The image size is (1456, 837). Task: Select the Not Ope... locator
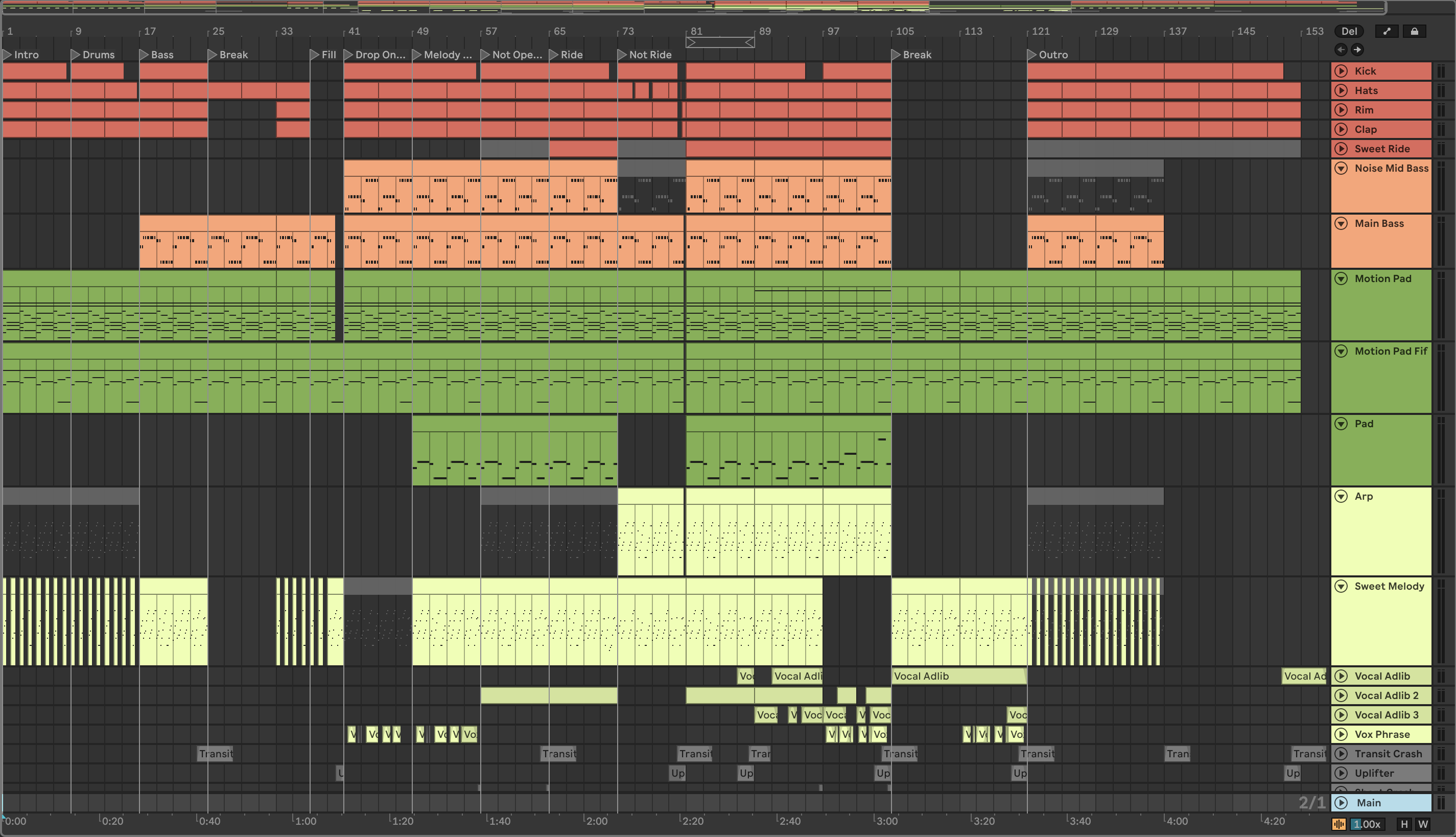click(512, 55)
